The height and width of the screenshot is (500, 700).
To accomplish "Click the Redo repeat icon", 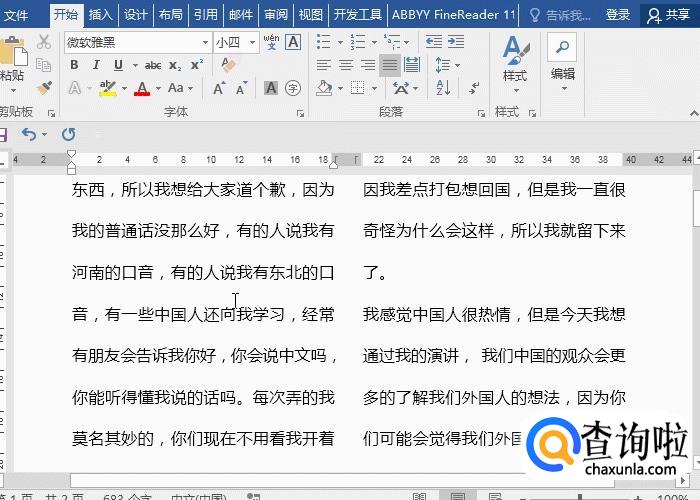I will tap(68, 134).
